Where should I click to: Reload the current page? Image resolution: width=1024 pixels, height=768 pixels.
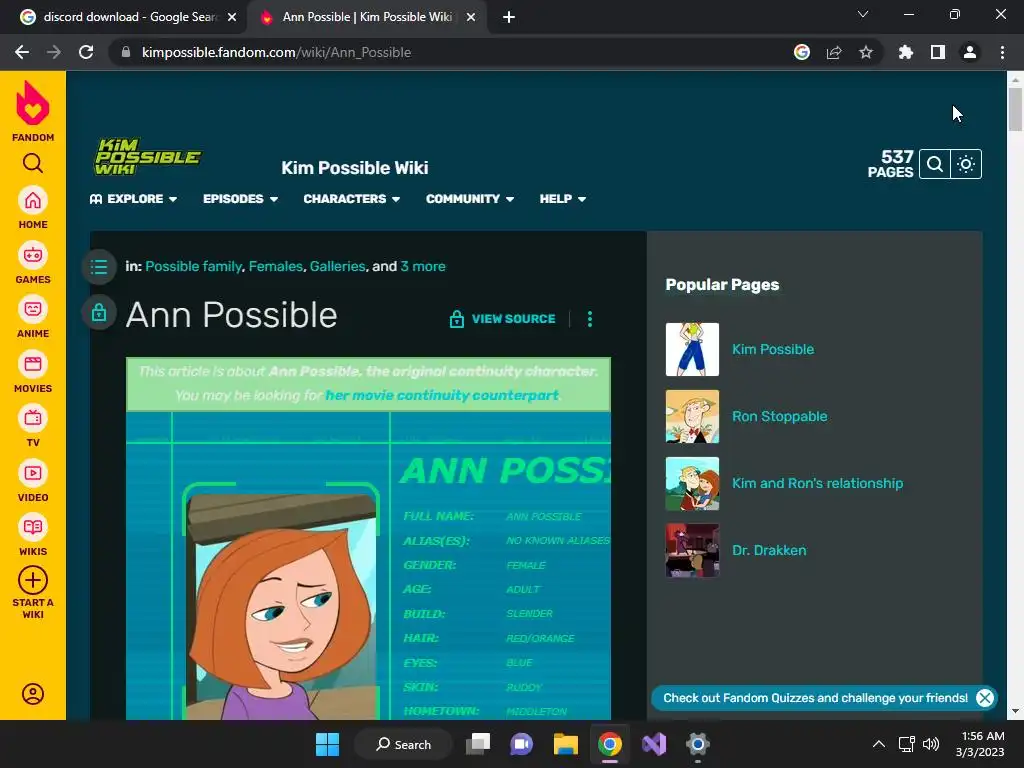[86, 52]
